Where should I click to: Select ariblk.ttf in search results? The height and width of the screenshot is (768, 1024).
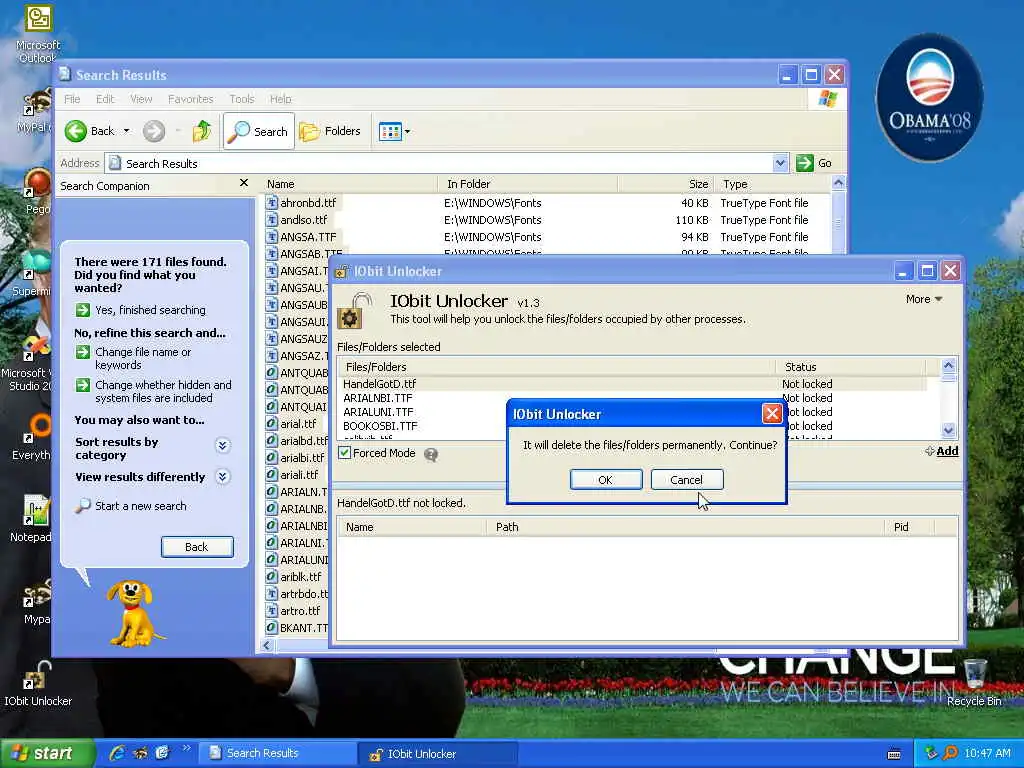pyautogui.click(x=300, y=577)
